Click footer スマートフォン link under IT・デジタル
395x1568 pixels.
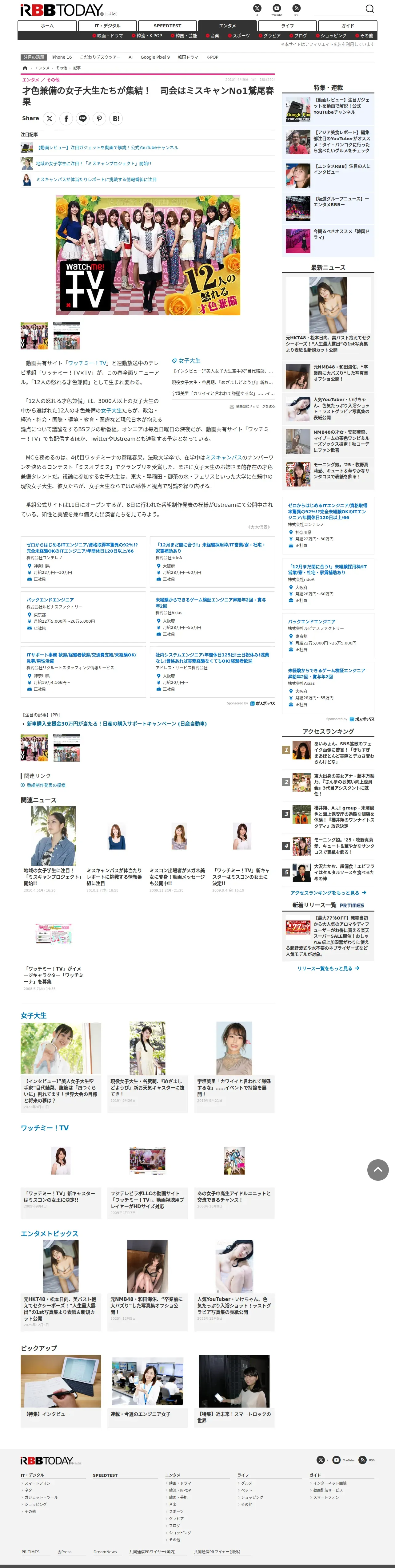[x=38, y=1483]
